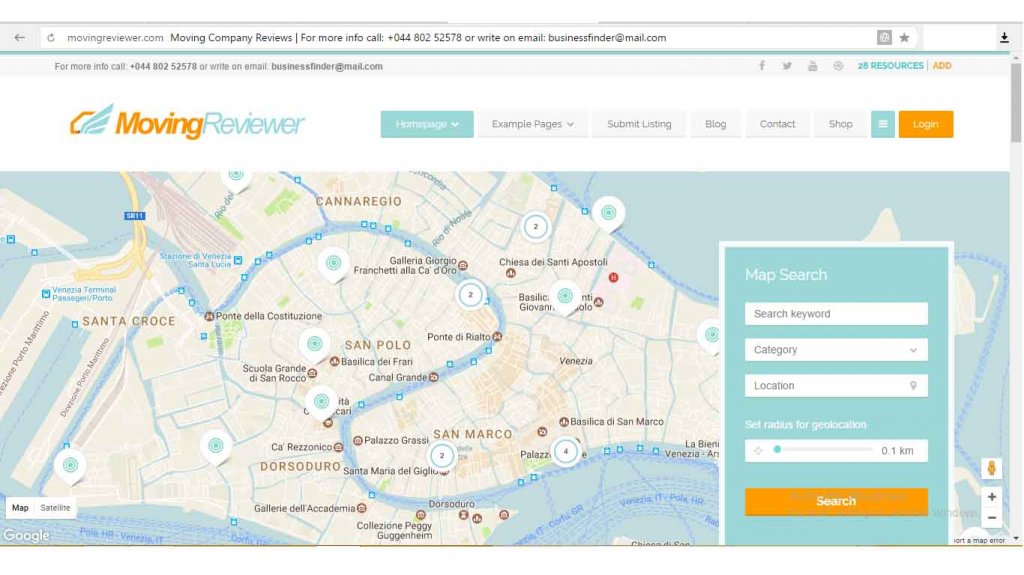
Task: Open the browser downloads arrow icon
Action: 1004,38
